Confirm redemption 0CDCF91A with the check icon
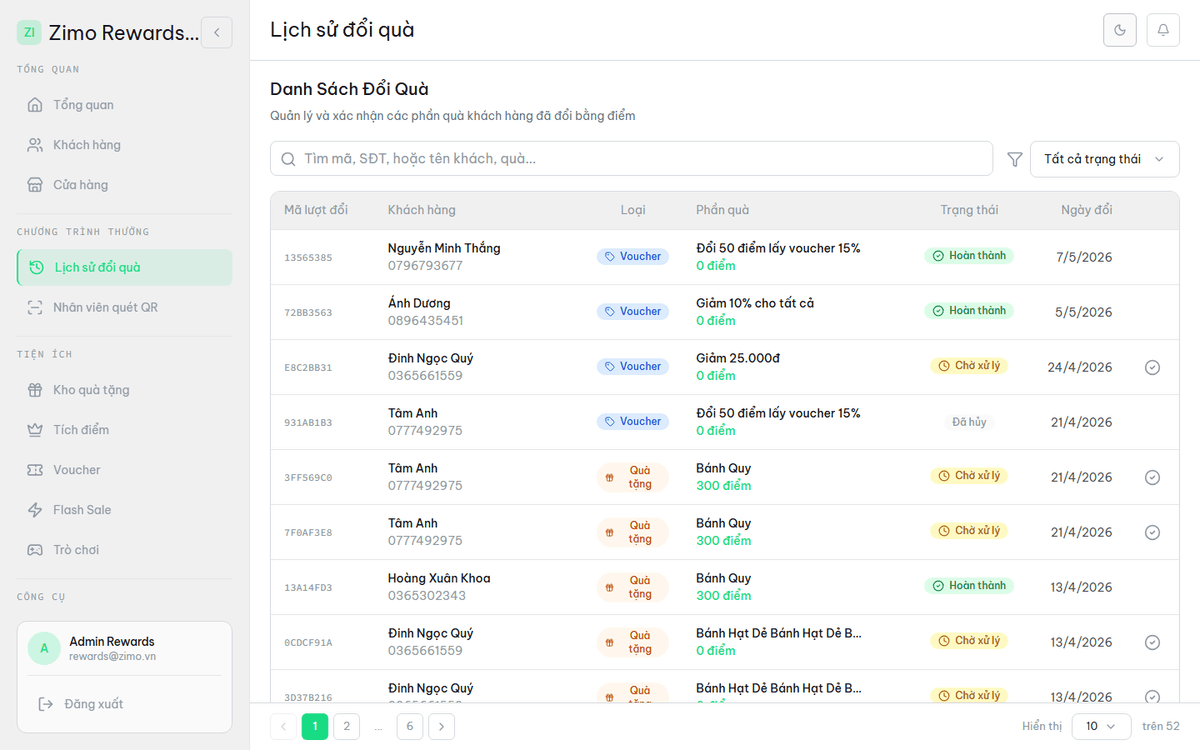1200x750 pixels. [1152, 642]
